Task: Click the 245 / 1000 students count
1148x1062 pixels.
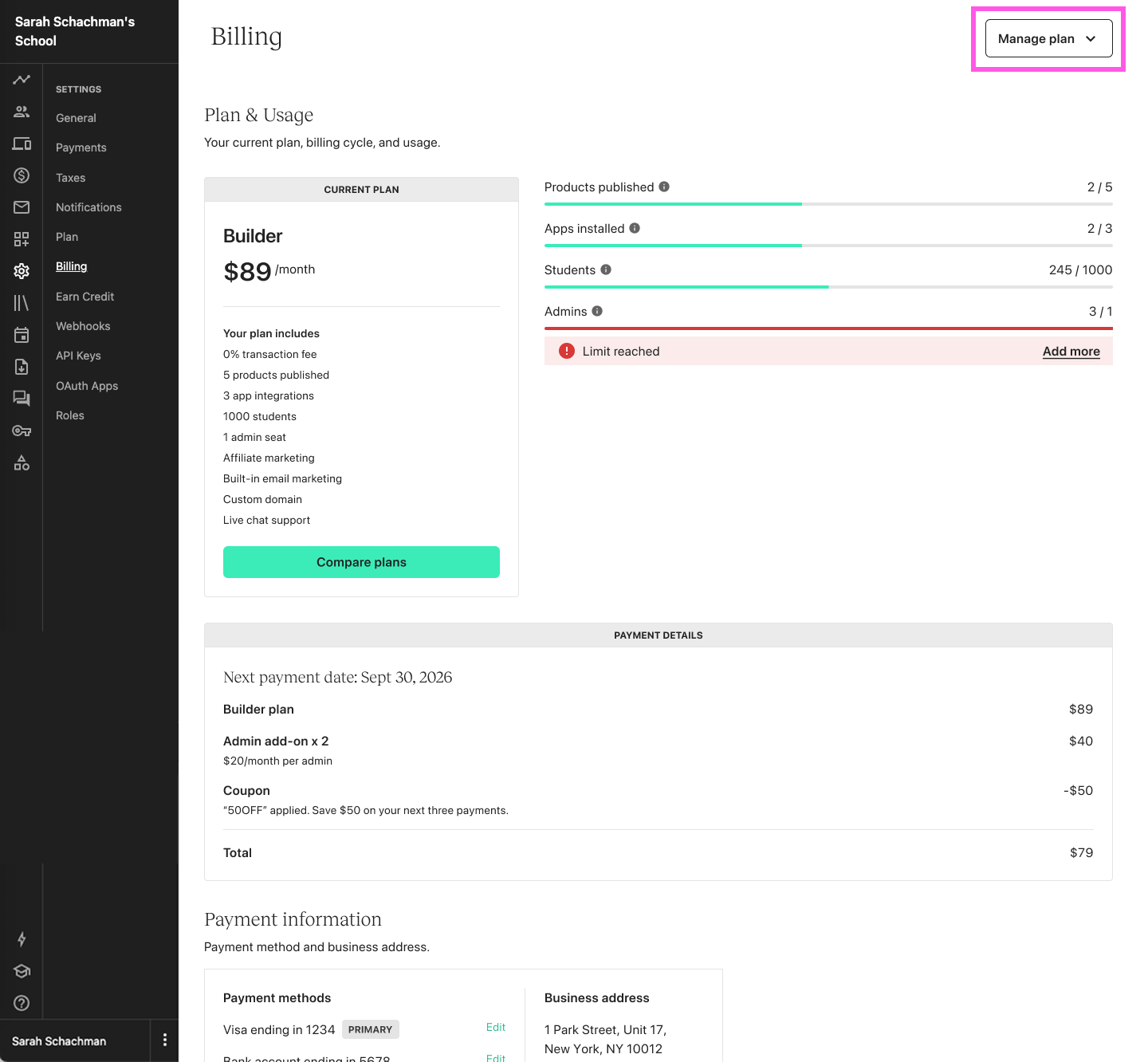Action: [1080, 269]
